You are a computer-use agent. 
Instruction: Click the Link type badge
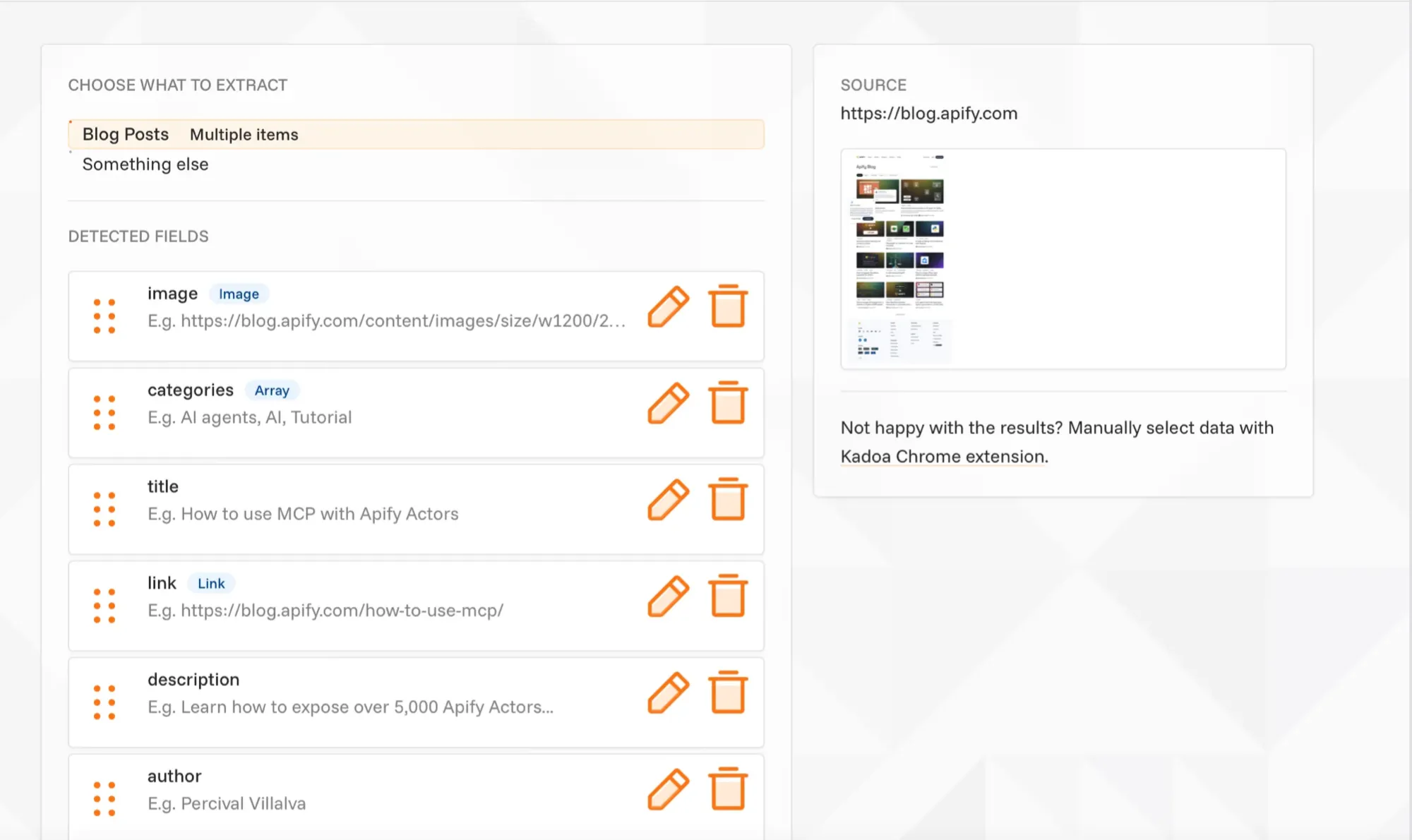tap(211, 584)
